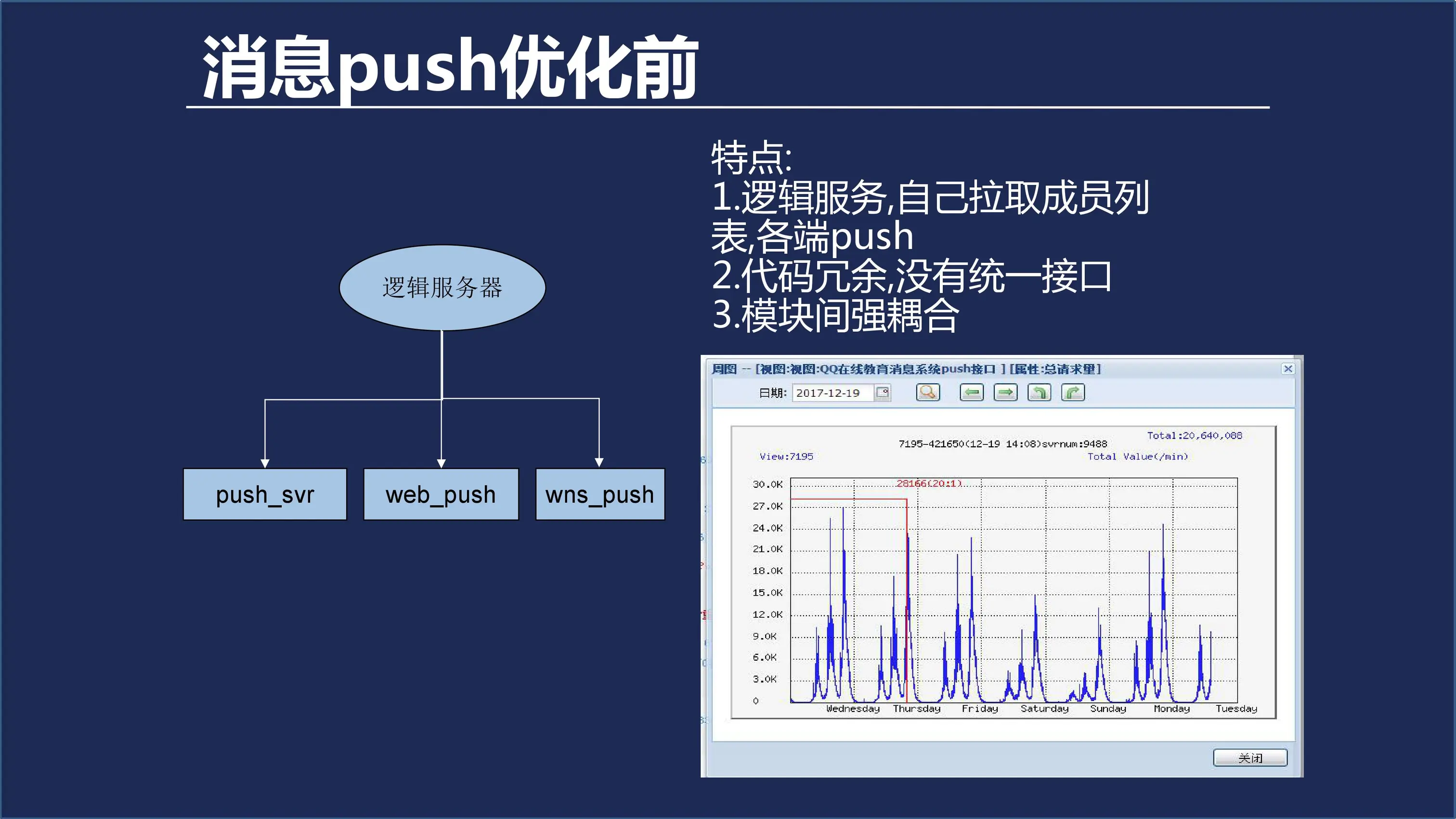Click the curved right-turn arrow icon
The height and width of the screenshot is (819, 1456).
click(x=1073, y=392)
